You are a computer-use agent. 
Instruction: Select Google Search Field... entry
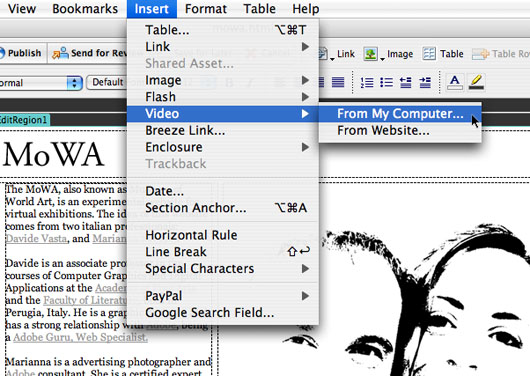click(x=223, y=312)
